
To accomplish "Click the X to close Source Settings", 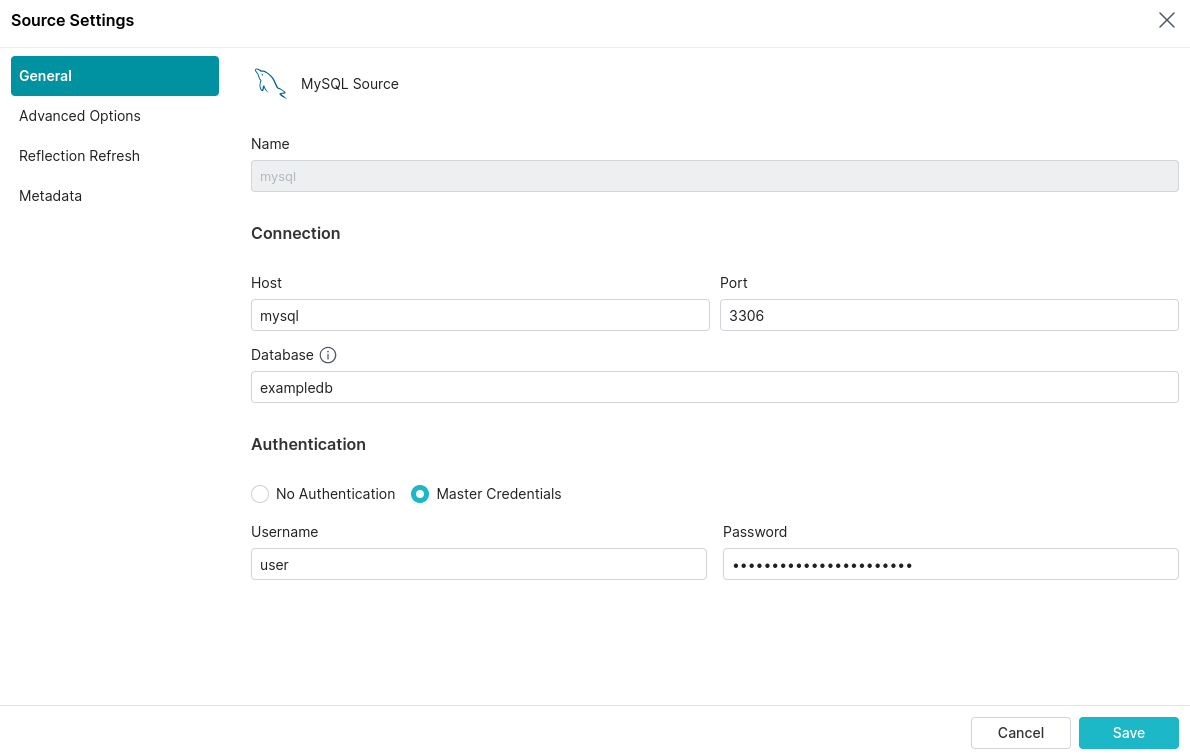I will 1166,20.
